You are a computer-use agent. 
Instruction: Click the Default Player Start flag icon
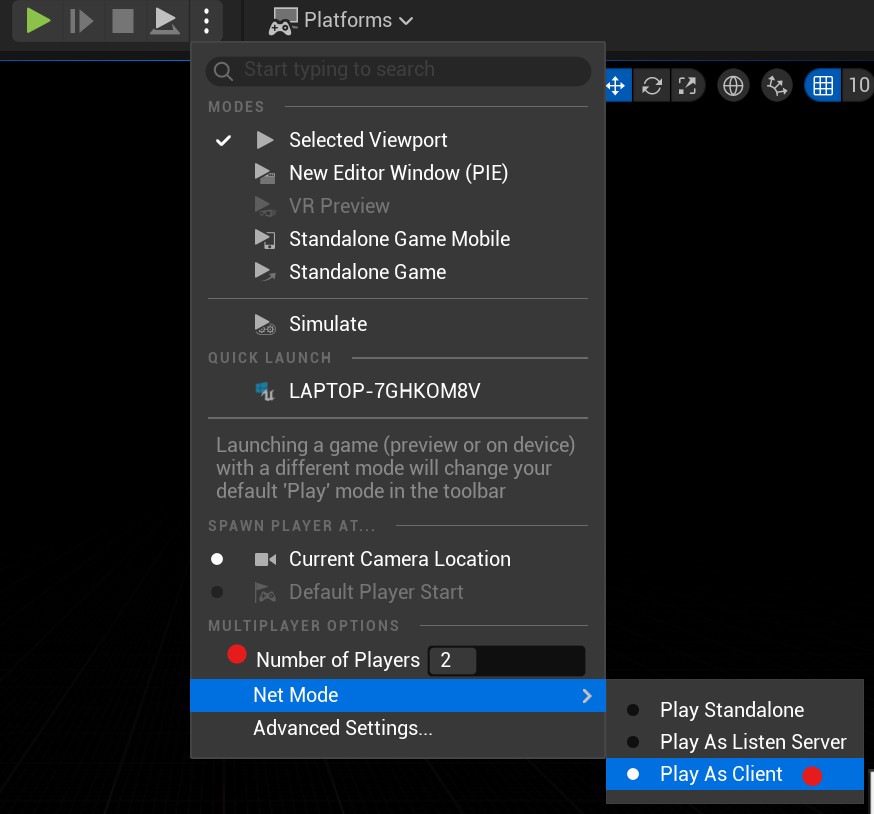[x=265, y=592]
